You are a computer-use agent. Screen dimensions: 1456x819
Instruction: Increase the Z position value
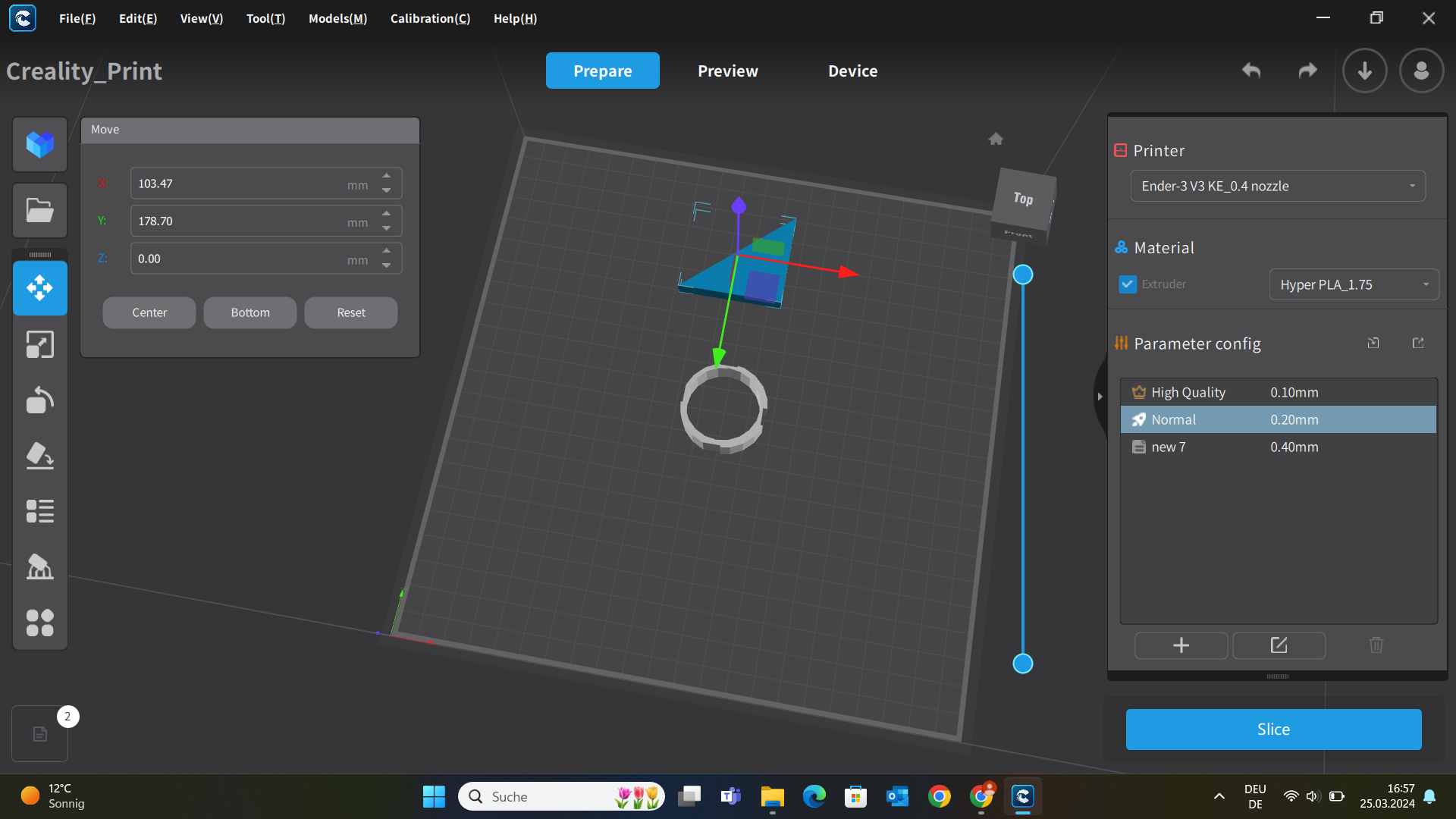[387, 251]
